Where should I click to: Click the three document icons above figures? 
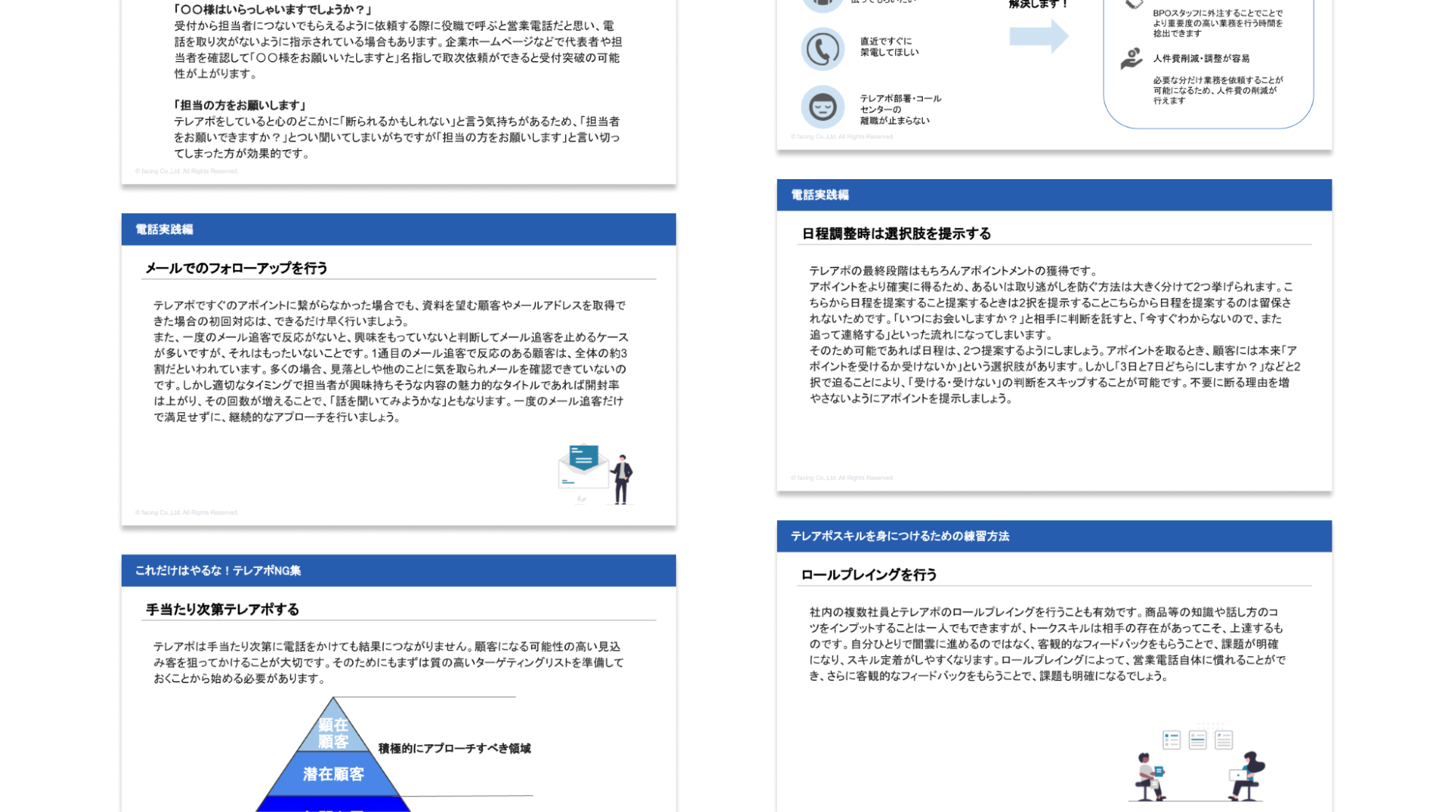point(1197,740)
